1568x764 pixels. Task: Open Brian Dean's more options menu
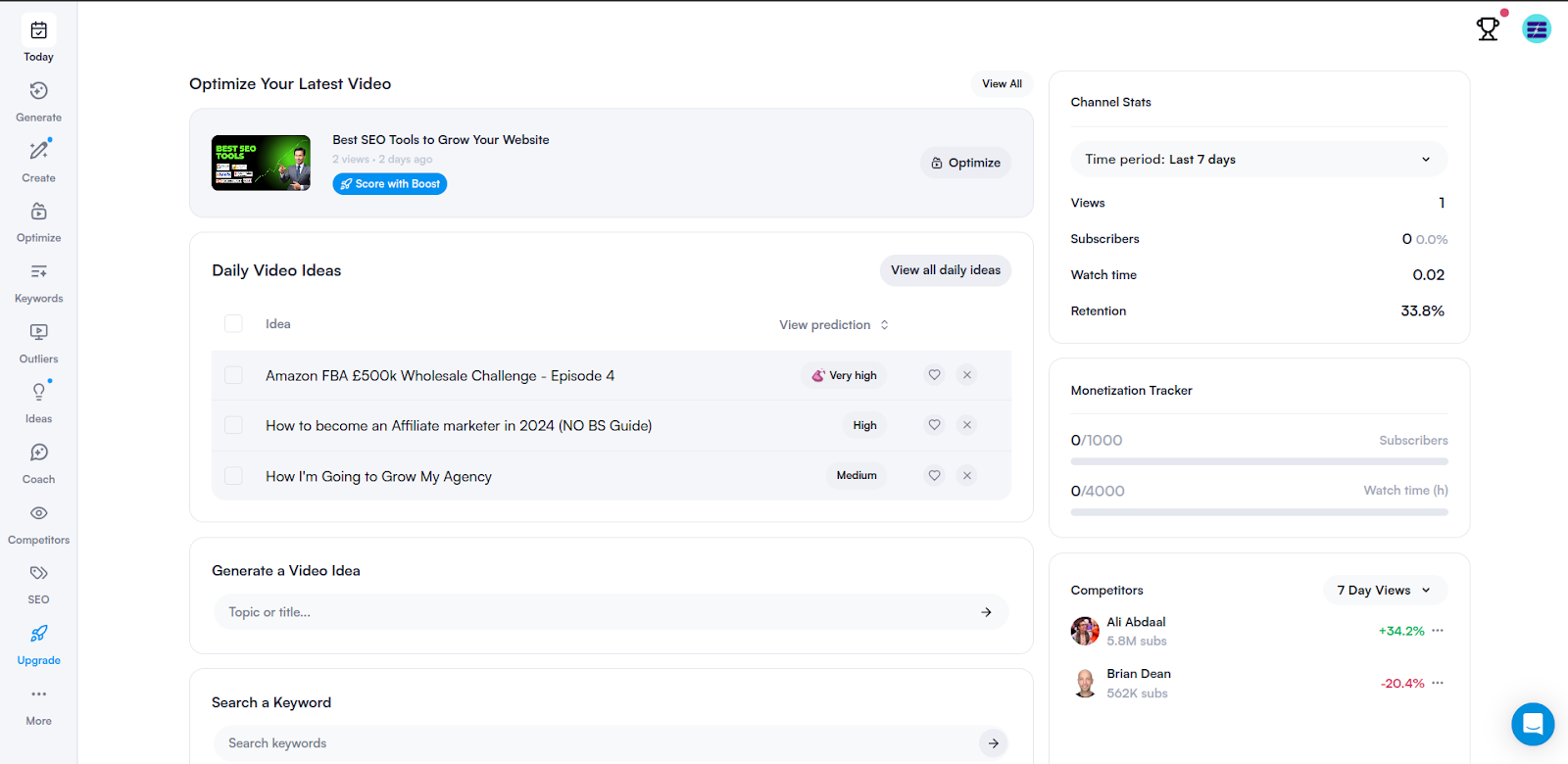tap(1438, 684)
